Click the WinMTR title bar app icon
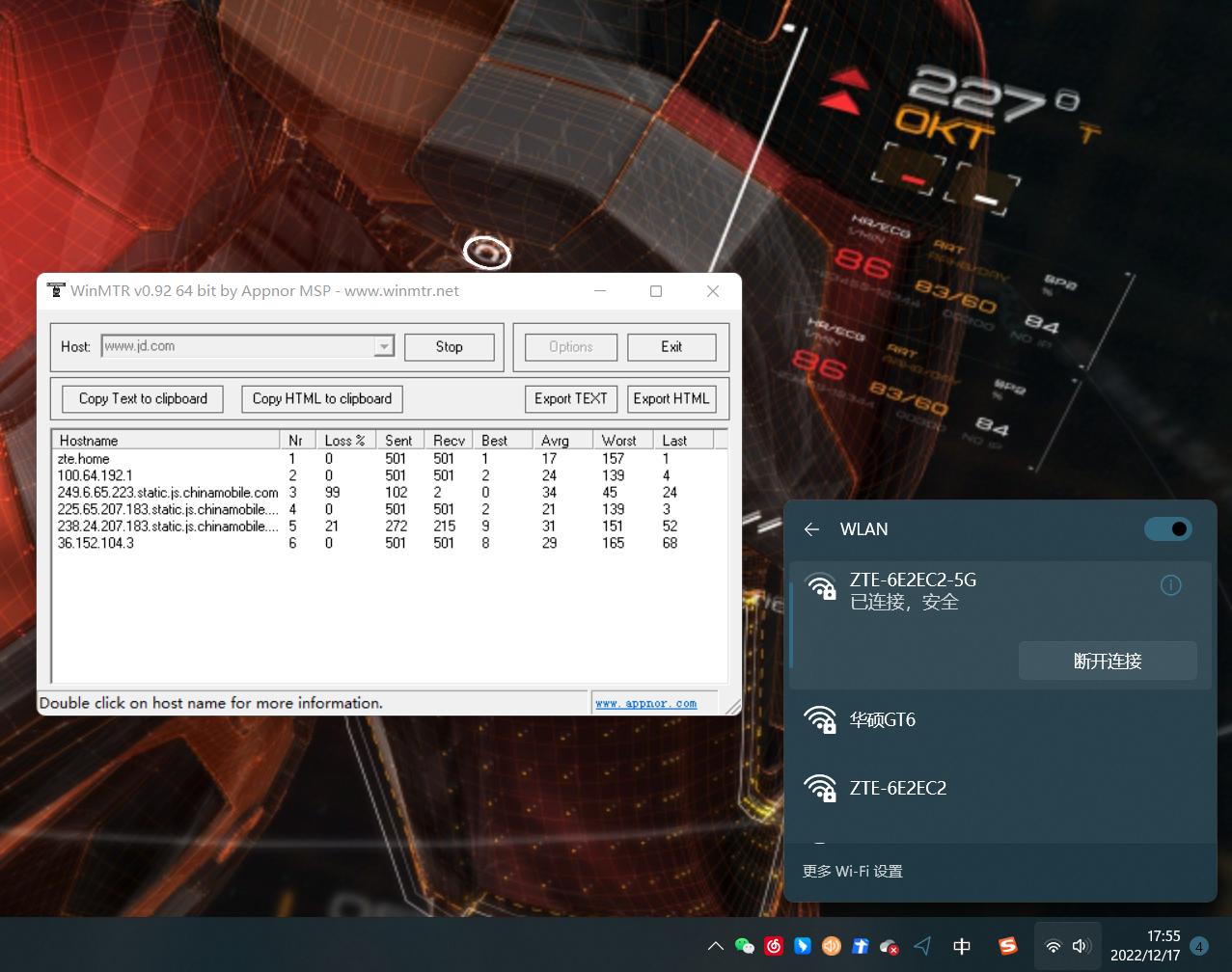 tap(56, 290)
